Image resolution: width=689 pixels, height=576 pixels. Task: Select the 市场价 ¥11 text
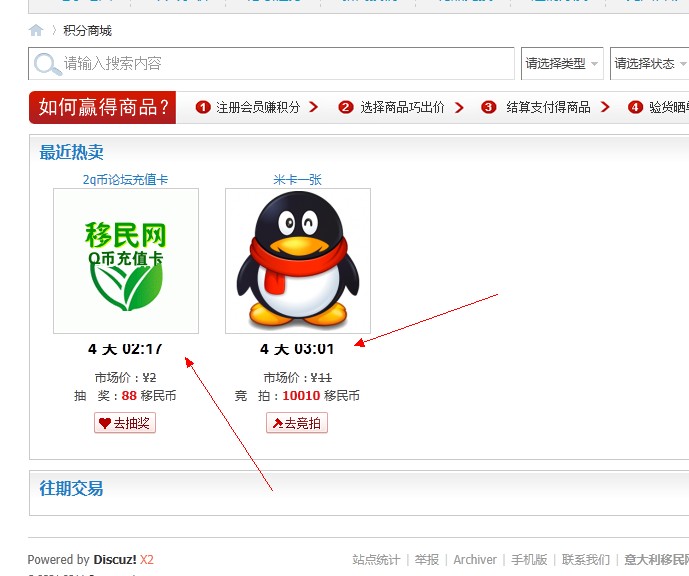point(297,377)
